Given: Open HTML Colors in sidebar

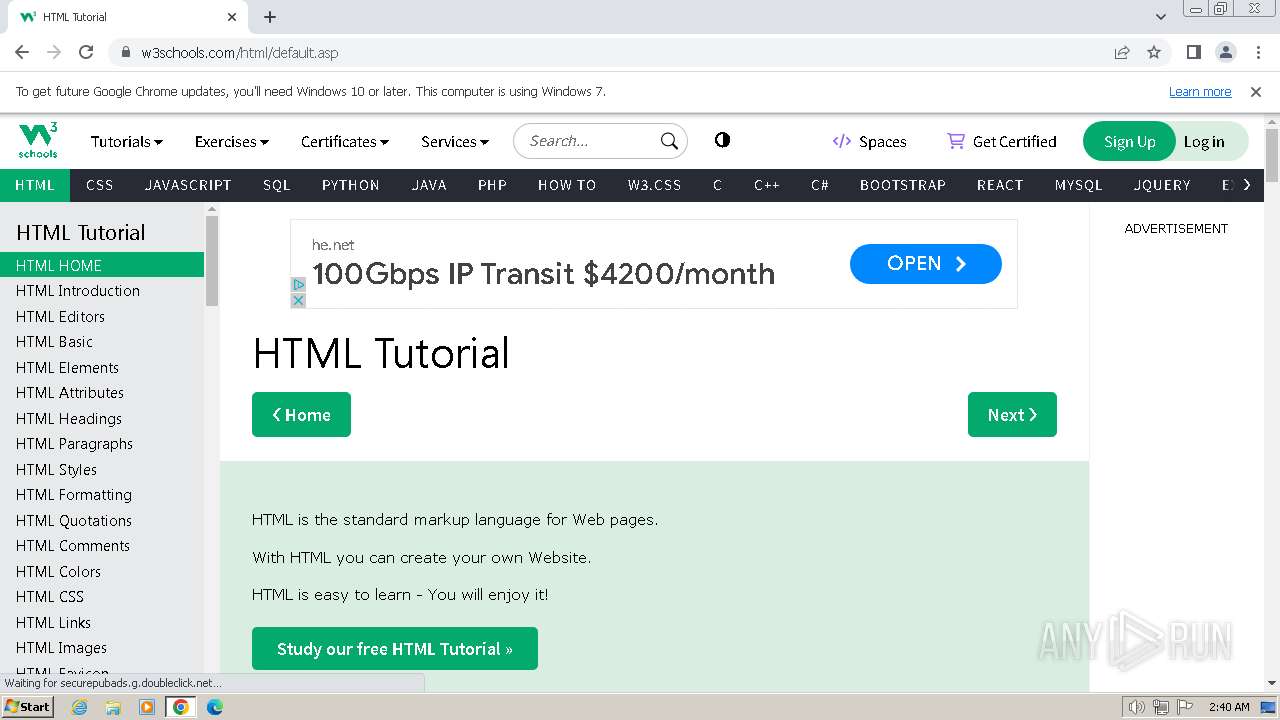Looking at the screenshot, I should (x=102, y=571).
